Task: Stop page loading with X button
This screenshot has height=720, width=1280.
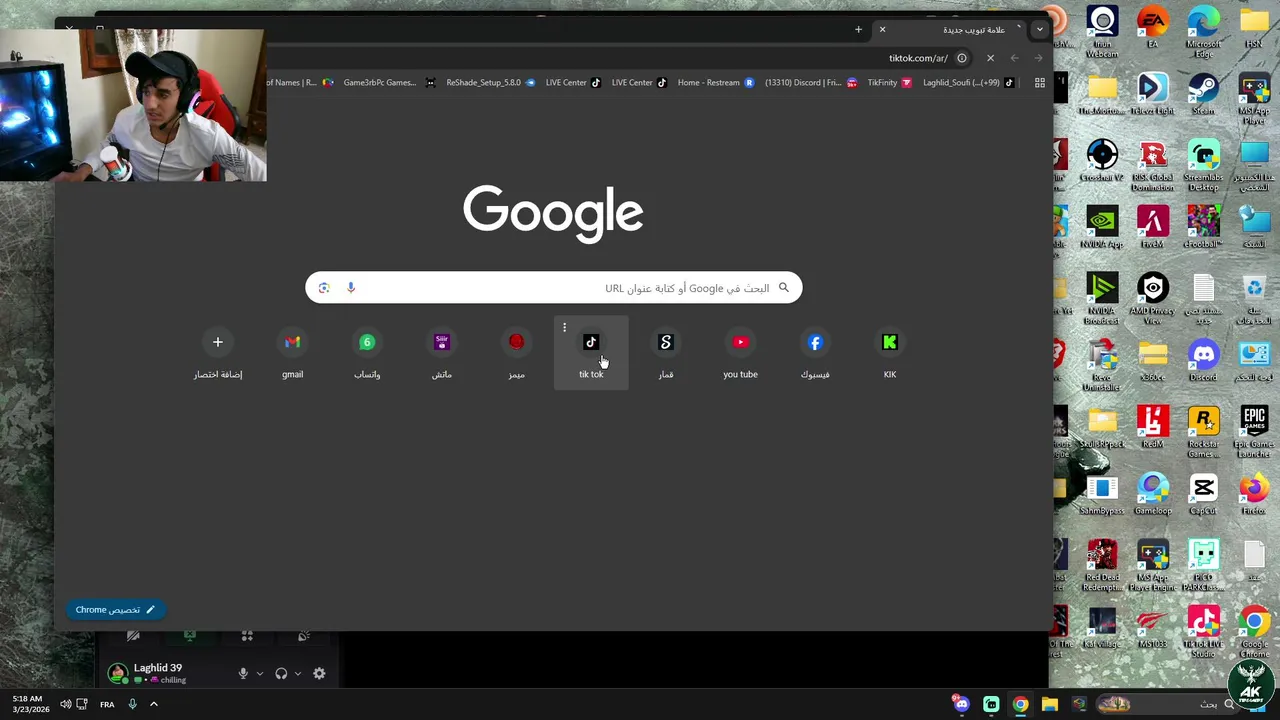Action: [x=990, y=58]
